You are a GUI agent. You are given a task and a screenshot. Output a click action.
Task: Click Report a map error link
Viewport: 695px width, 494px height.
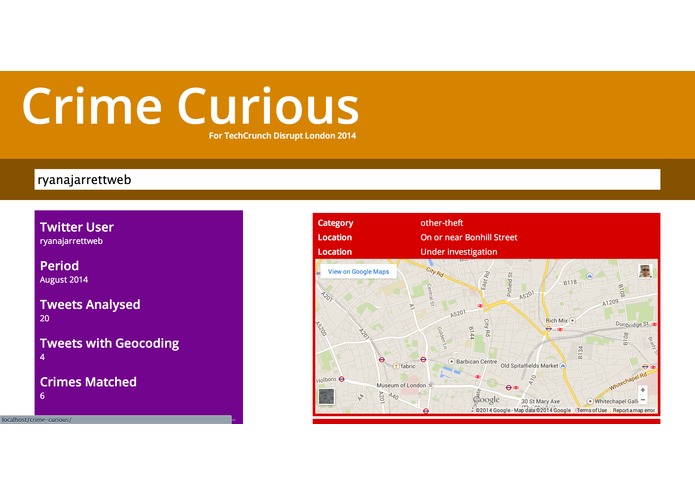pos(633,410)
